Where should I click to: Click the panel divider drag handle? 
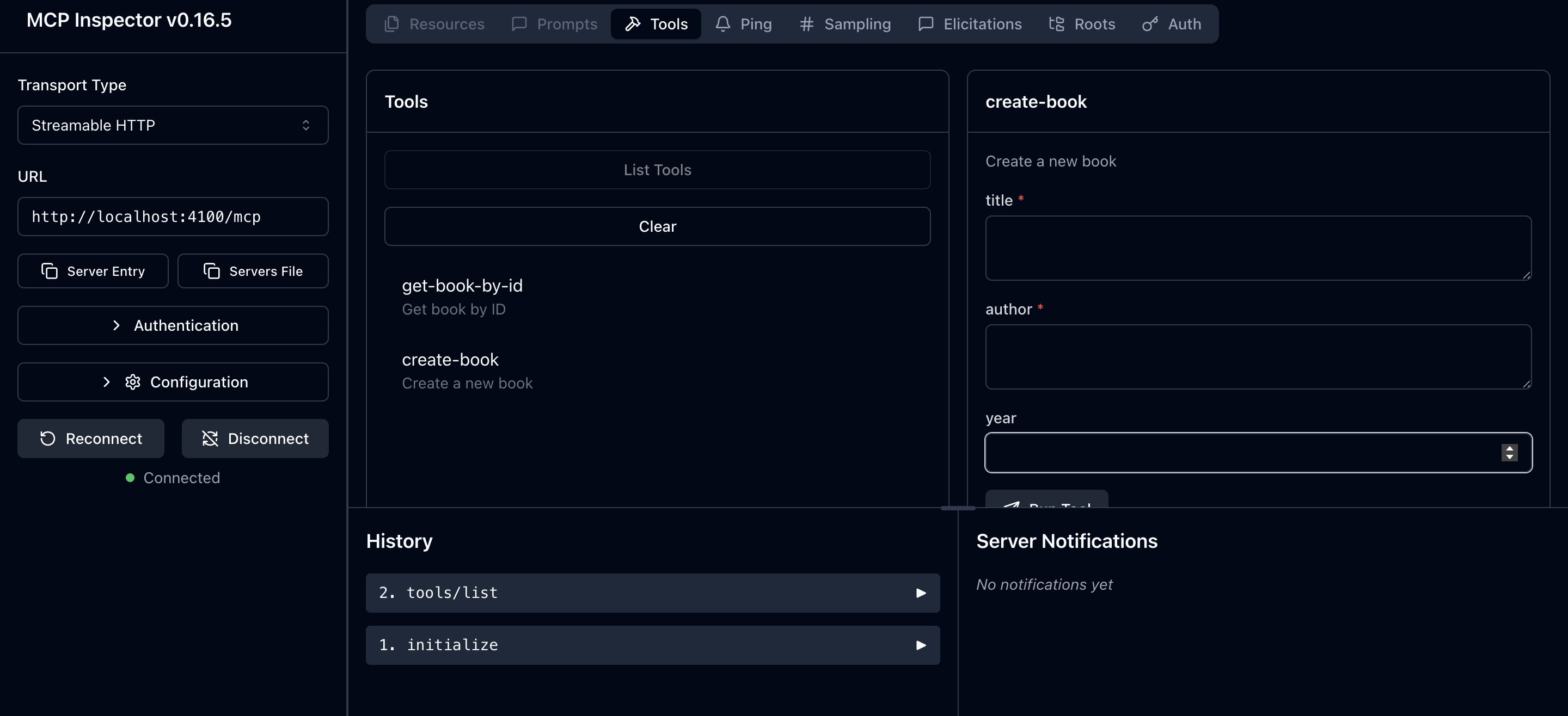[958, 508]
